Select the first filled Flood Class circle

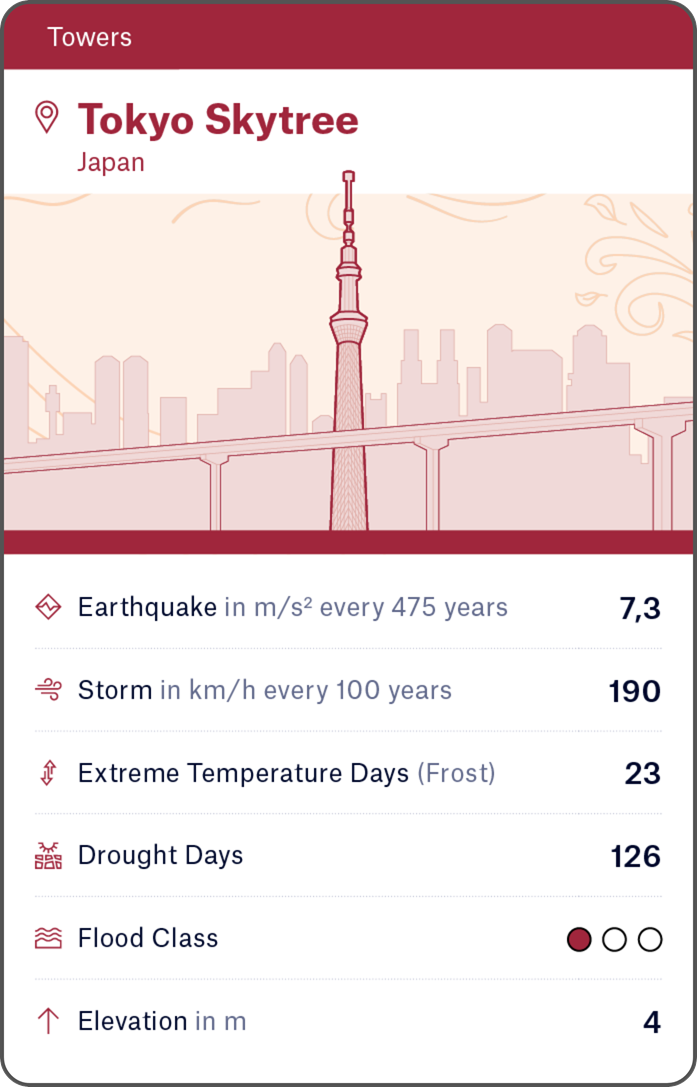[x=579, y=939]
